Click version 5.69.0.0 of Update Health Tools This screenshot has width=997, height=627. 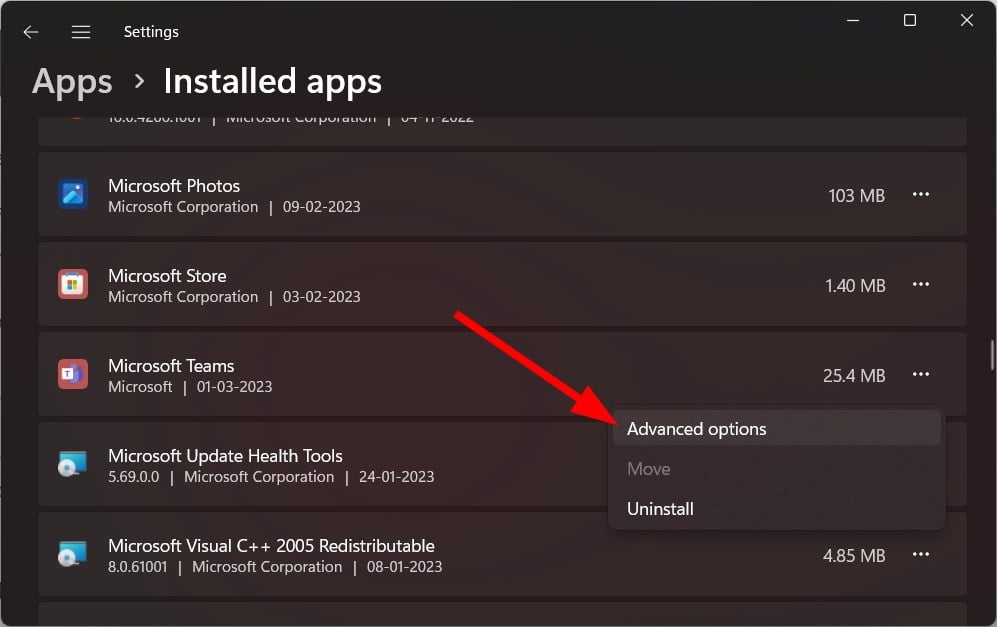(134, 477)
